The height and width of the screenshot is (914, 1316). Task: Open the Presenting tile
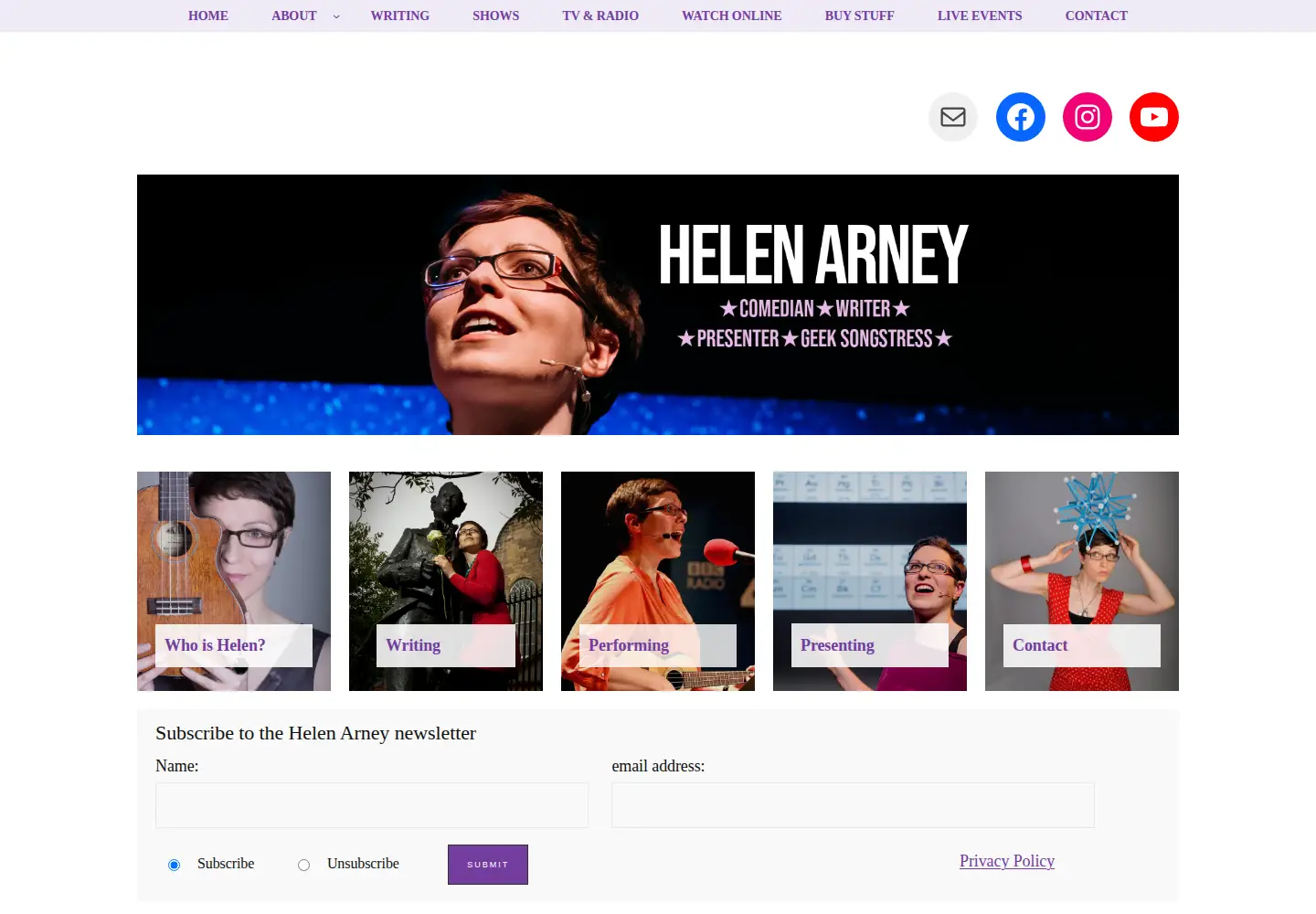[x=870, y=581]
